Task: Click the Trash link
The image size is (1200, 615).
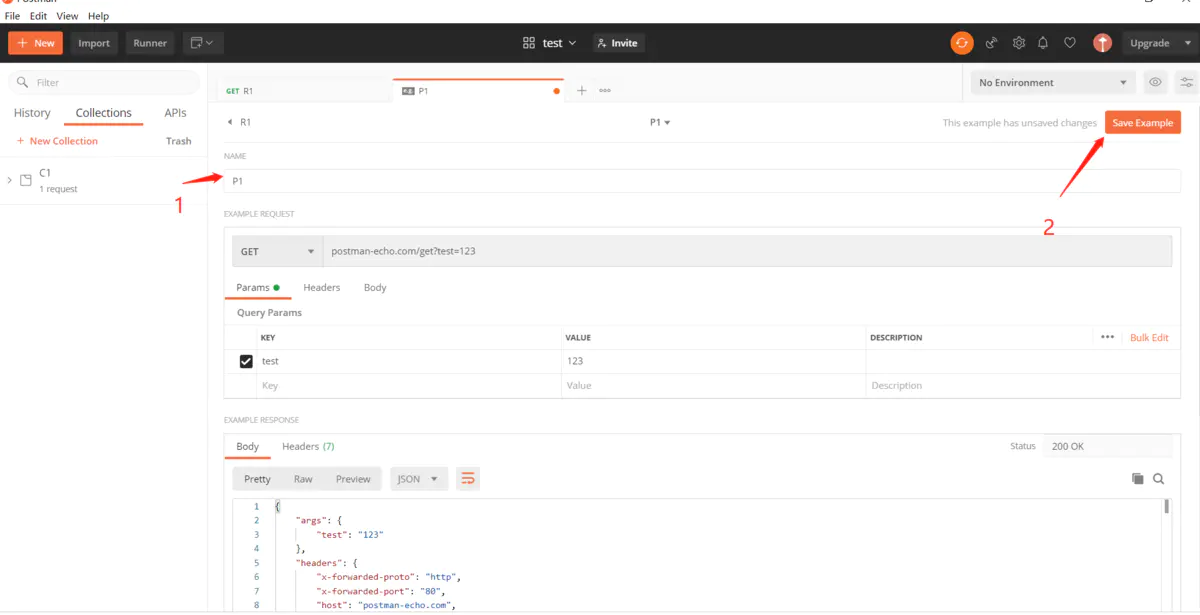Action: tap(179, 141)
